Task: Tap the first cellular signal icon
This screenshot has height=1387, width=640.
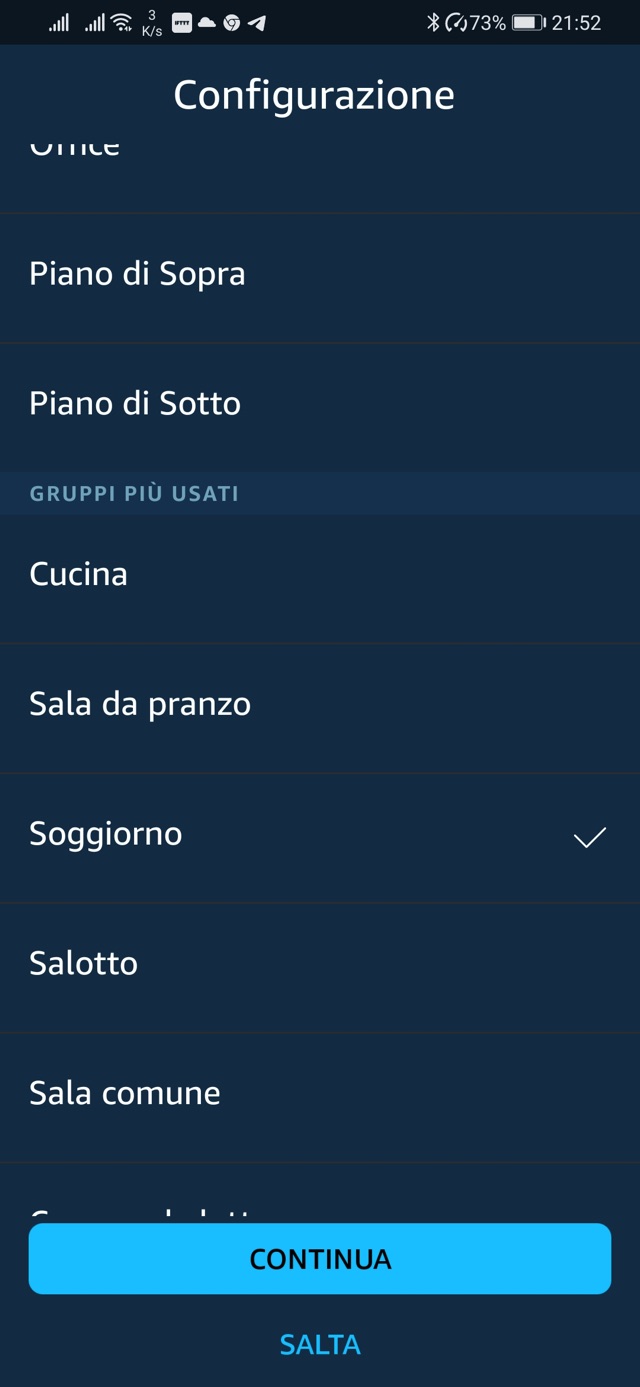Action: (x=59, y=22)
